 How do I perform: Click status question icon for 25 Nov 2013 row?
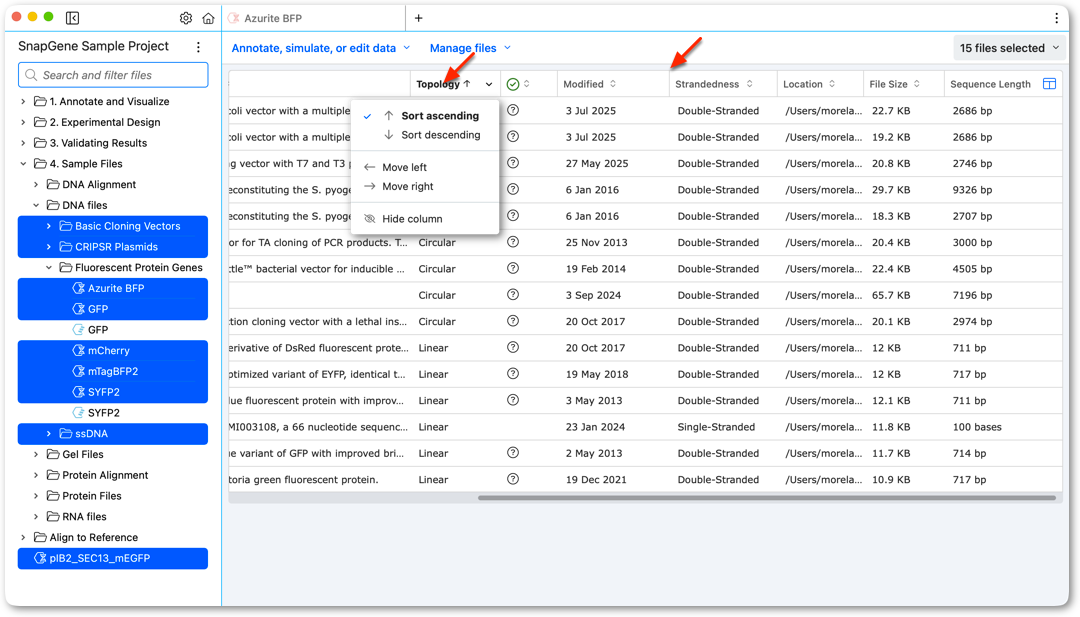(x=512, y=242)
